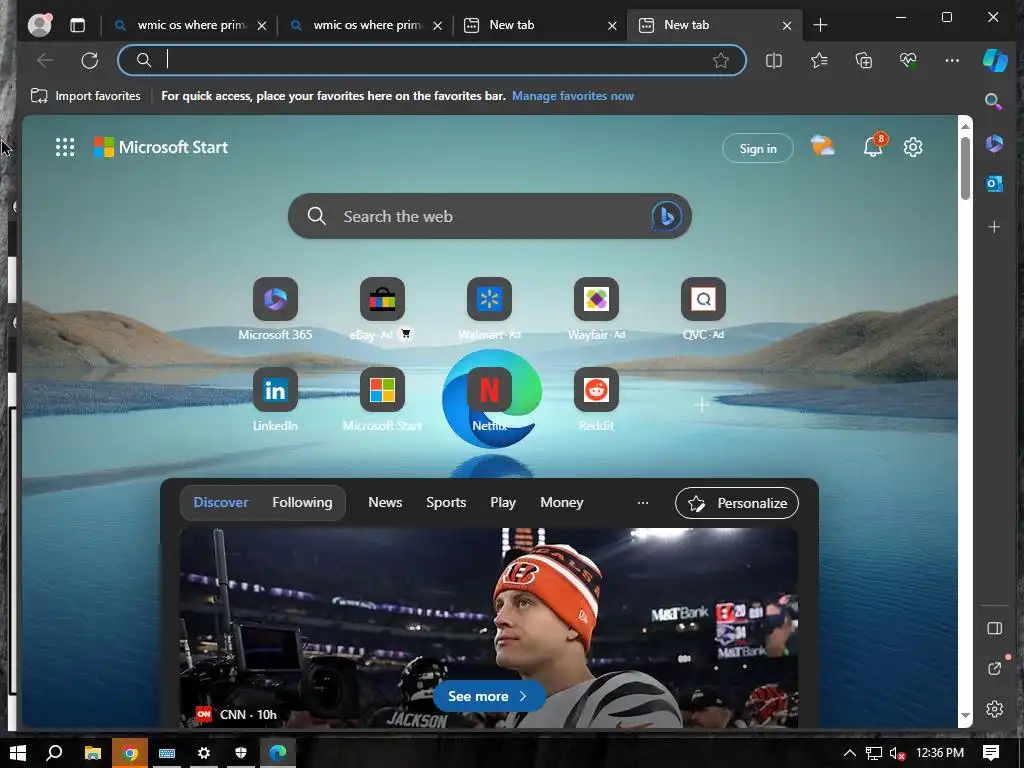1024x768 pixels.
Task: Select the Discover feed tab
Action: click(x=221, y=502)
